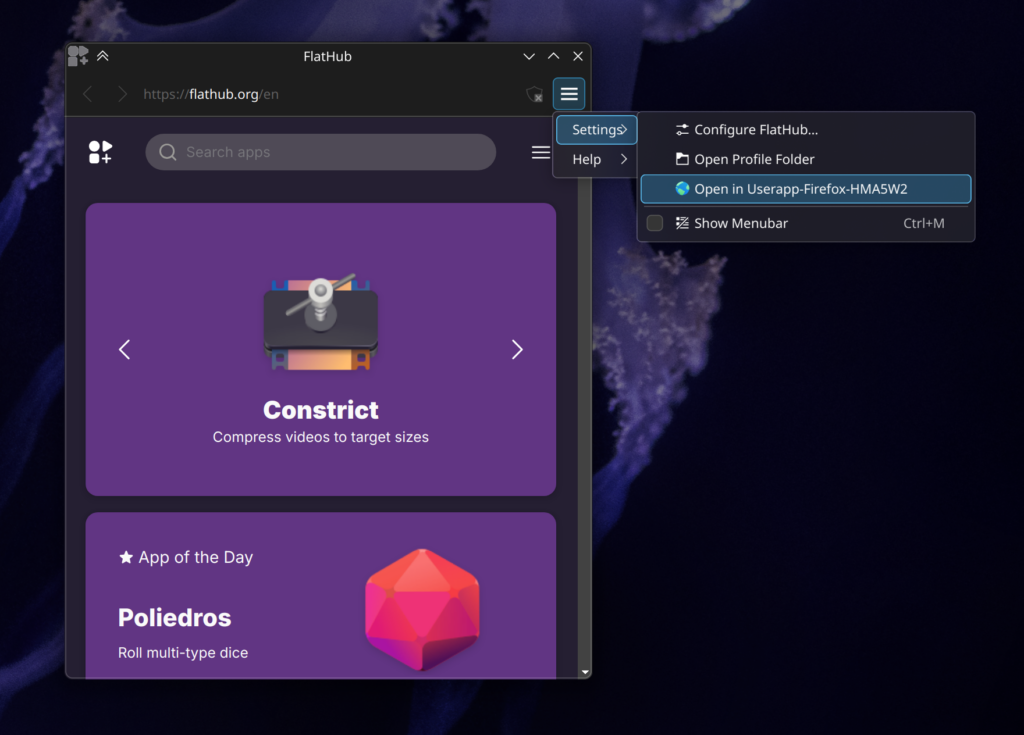Open the application hamburger menu button
This screenshot has width=1024, height=735.
click(569, 94)
